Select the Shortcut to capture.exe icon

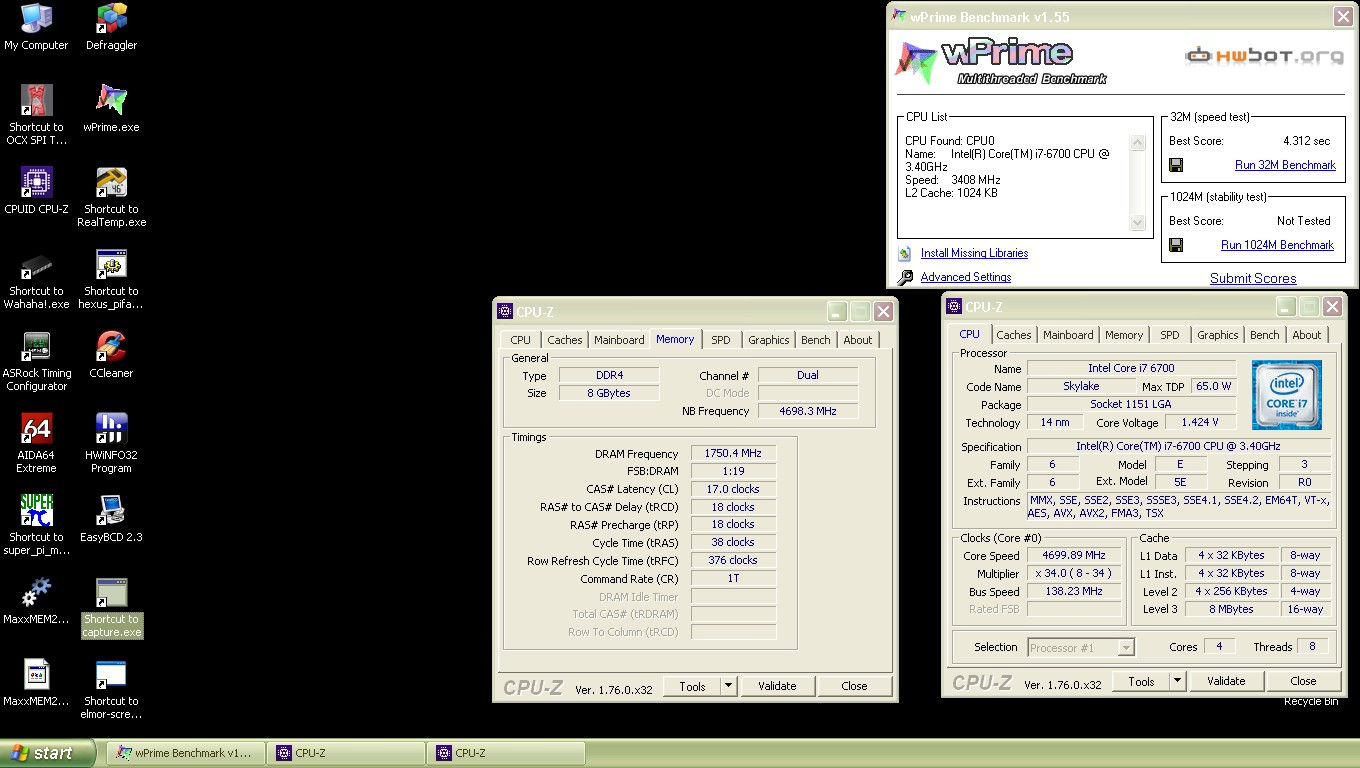[x=111, y=592]
